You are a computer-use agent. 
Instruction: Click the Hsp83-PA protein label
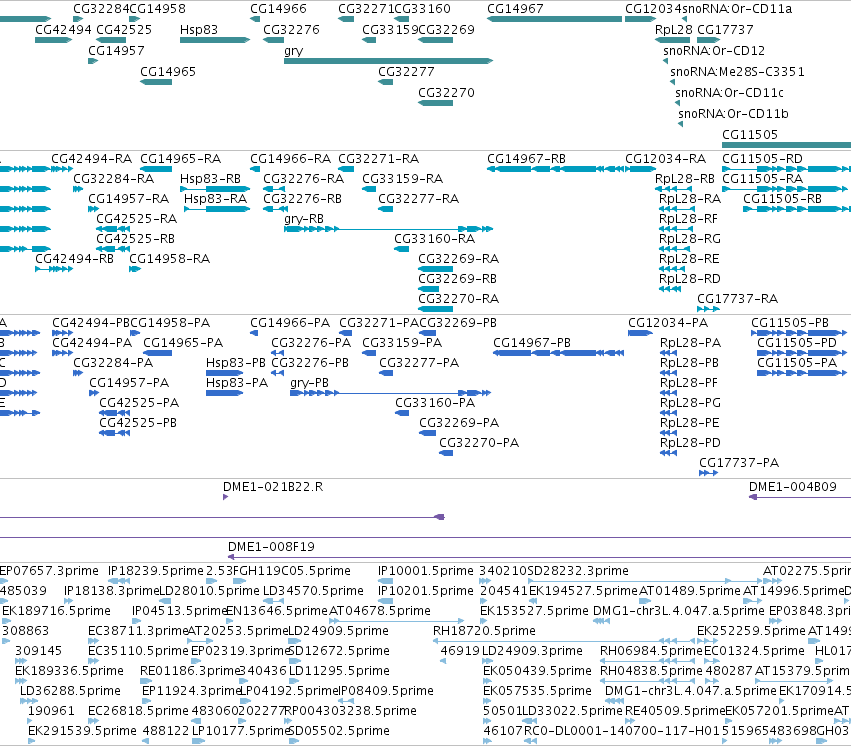237,383
